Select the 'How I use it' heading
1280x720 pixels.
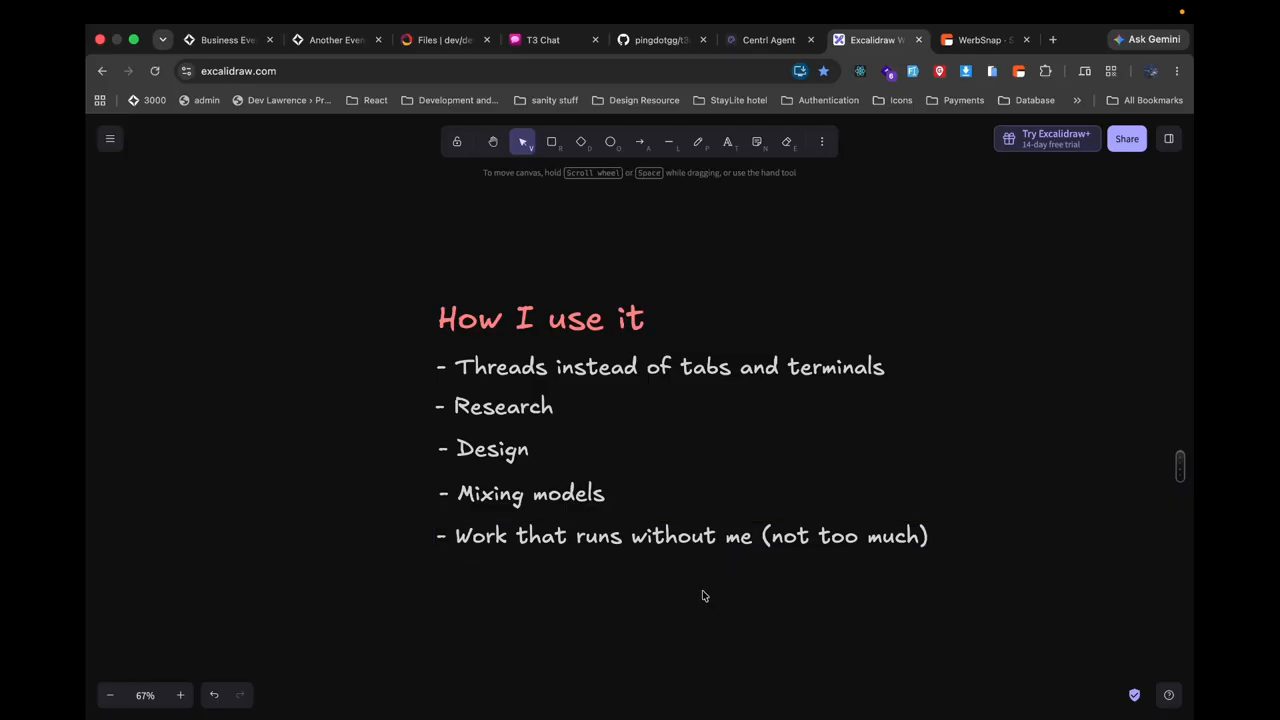pyautogui.click(x=541, y=318)
